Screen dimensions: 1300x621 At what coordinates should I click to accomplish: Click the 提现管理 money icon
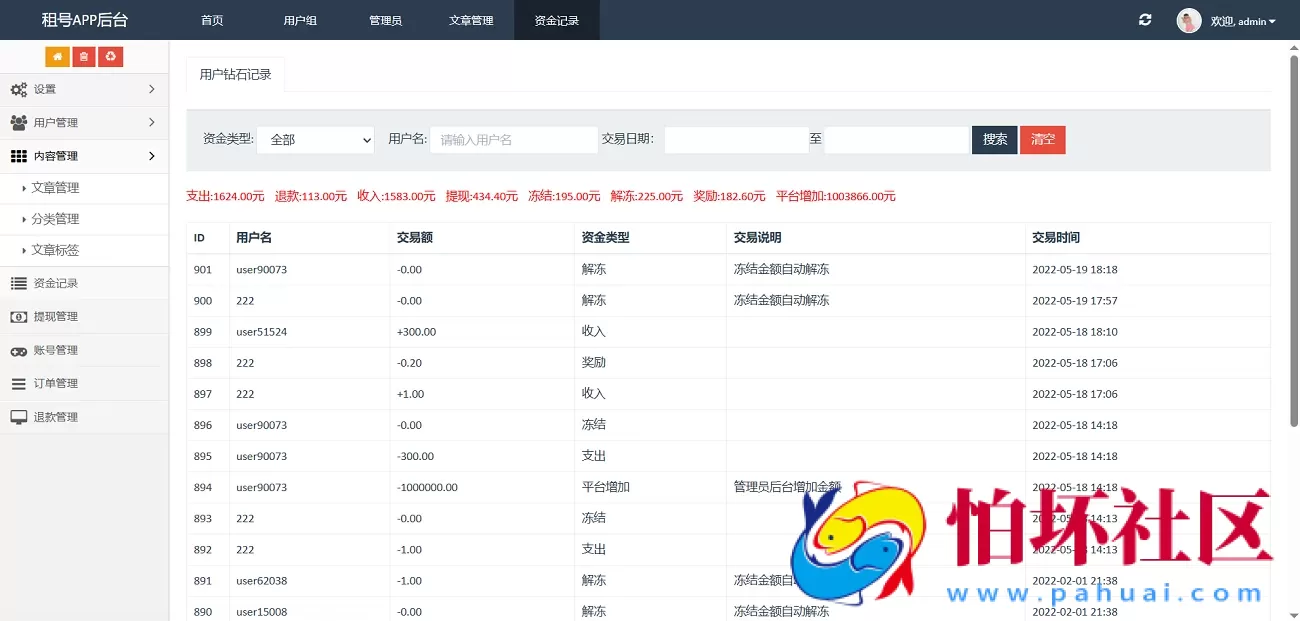click(x=16, y=316)
